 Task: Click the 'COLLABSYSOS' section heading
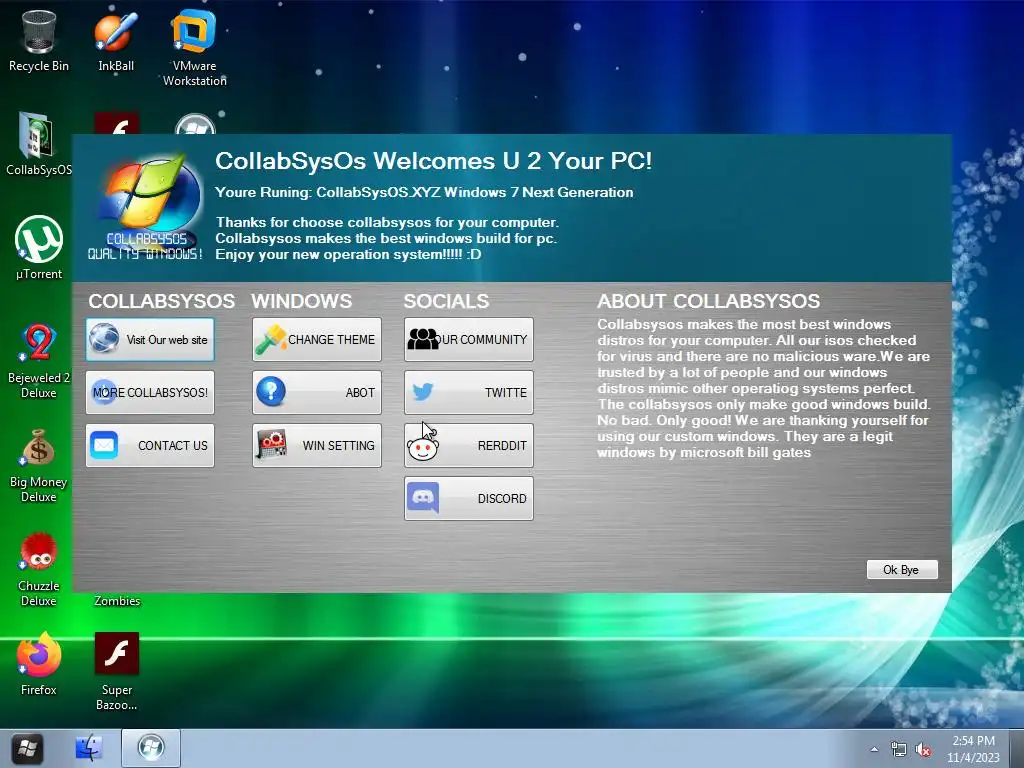161,301
